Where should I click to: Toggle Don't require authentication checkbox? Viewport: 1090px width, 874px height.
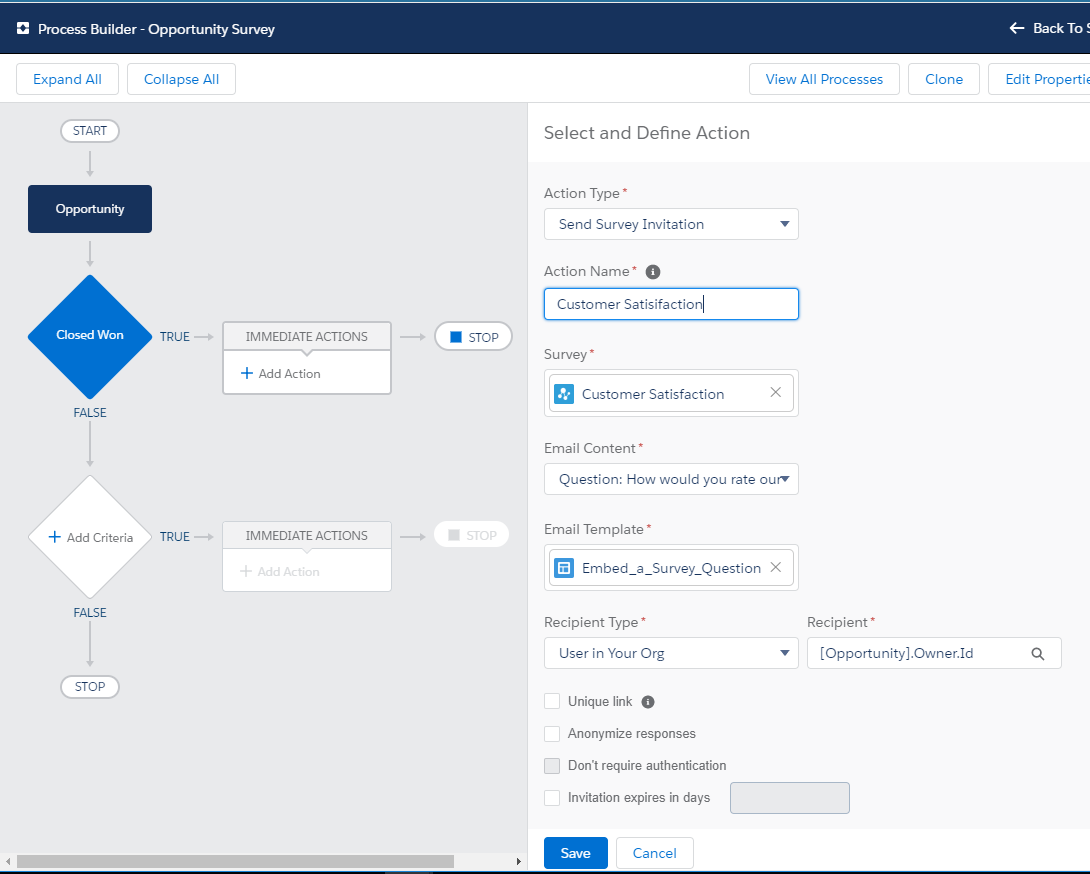coord(552,766)
